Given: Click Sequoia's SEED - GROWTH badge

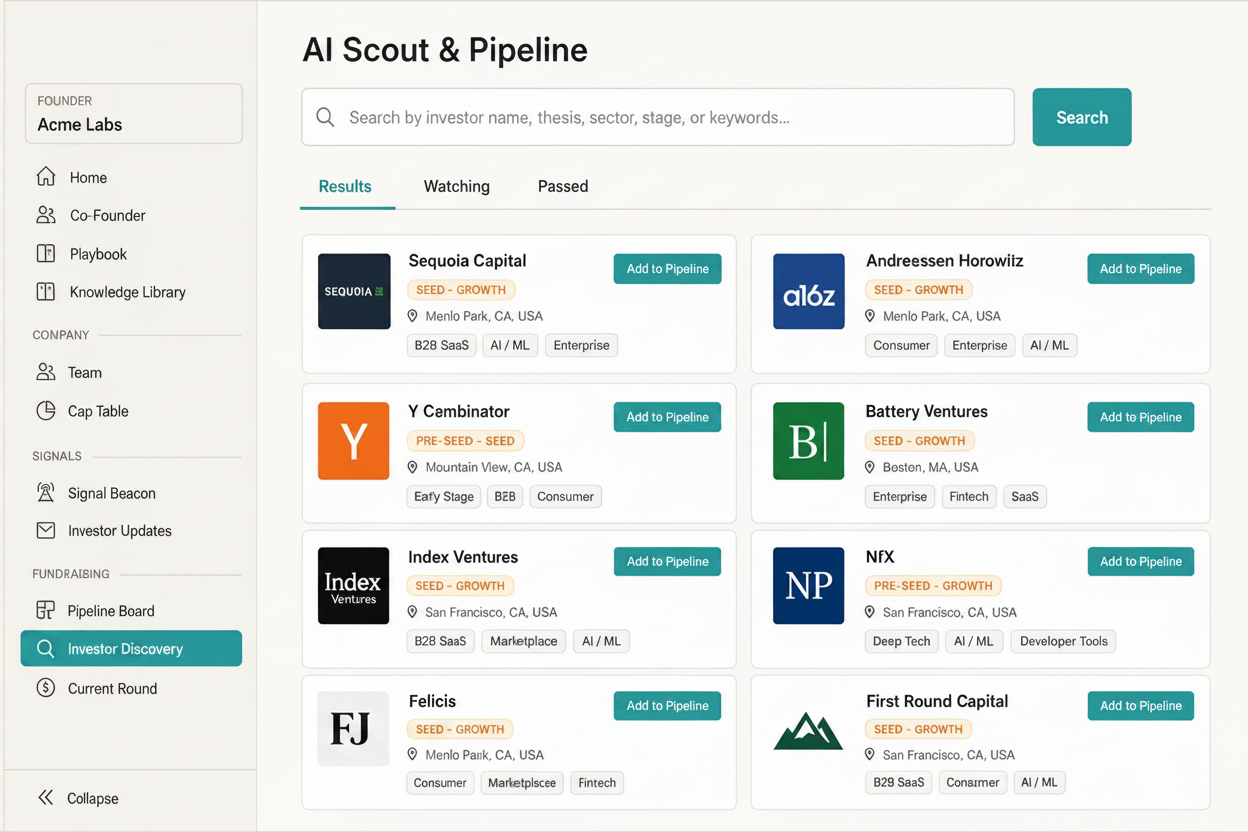Looking at the screenshot, I should [460, 290].
